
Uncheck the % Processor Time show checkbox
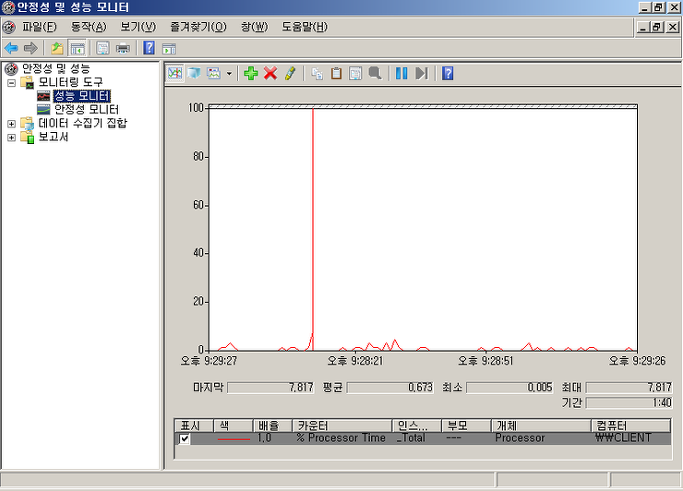(x=185, y=439)
